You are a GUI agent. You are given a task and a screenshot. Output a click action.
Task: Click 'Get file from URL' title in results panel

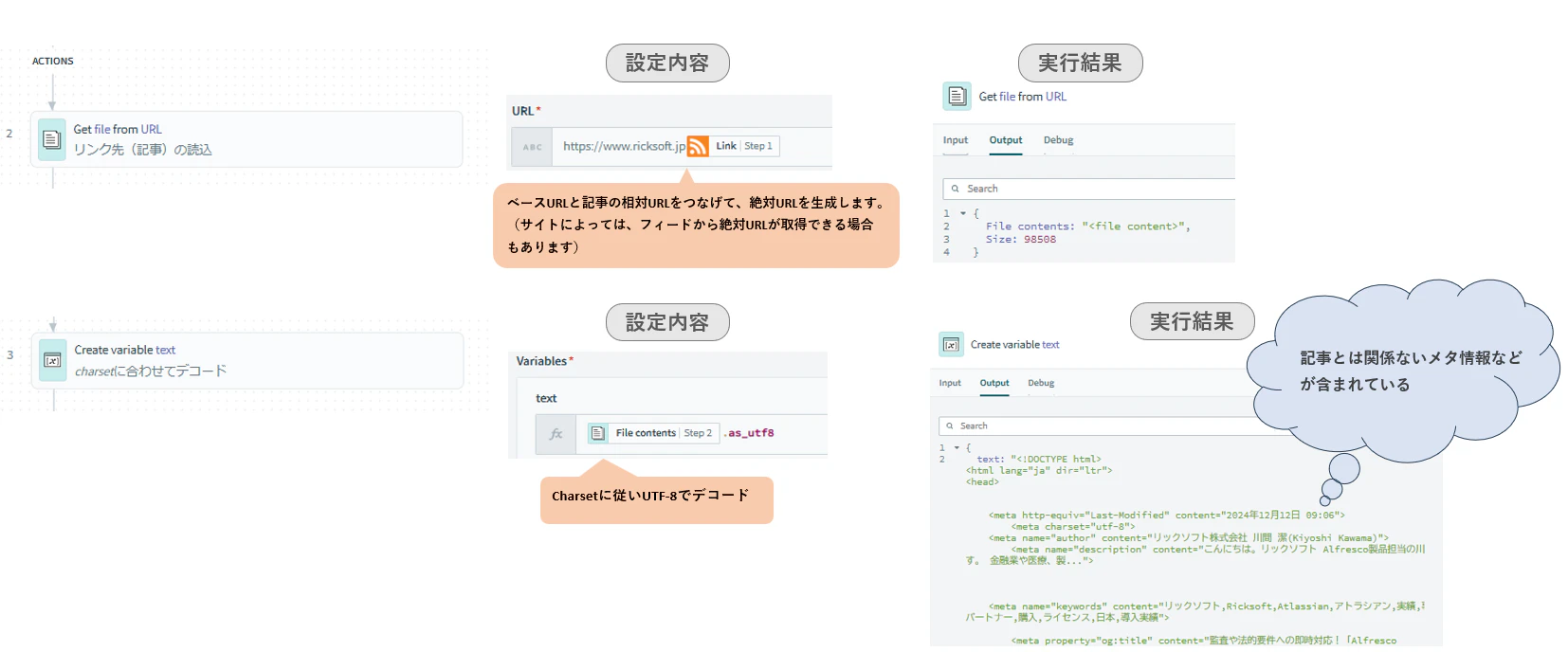tap(1023, 97)
